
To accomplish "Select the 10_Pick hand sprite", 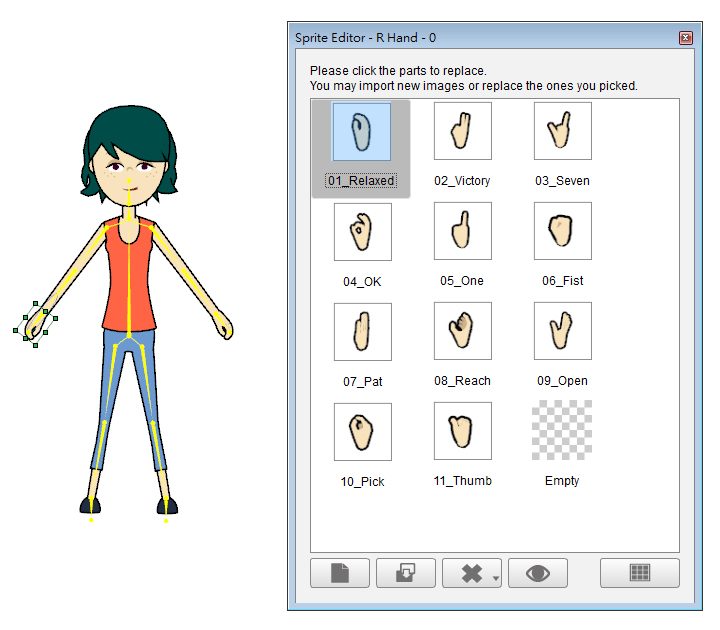I will tap(362, 432).
